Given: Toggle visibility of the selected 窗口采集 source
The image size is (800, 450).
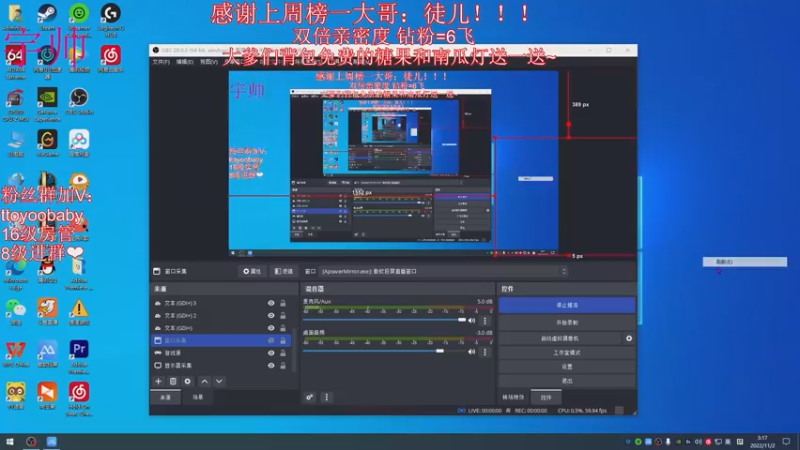Looking at the screenshot, I should [271, 340].
